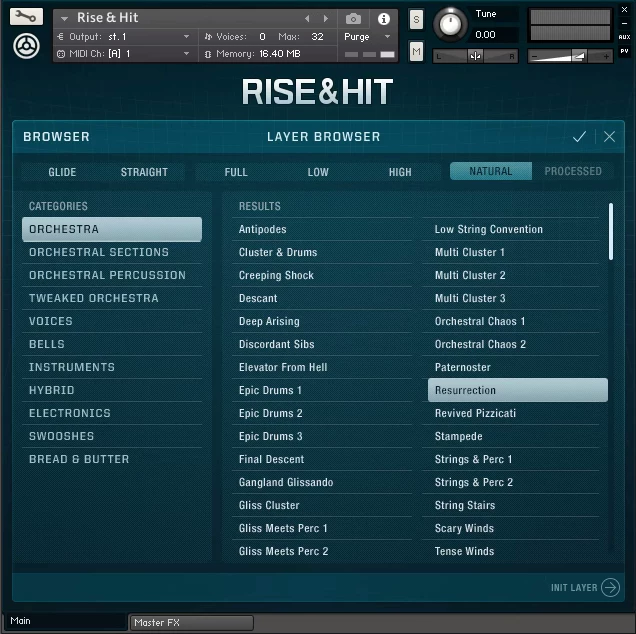The height and width of the screenshot is (634, 636).
Task: Enable the Straight filter
Action: click(144, 172)
